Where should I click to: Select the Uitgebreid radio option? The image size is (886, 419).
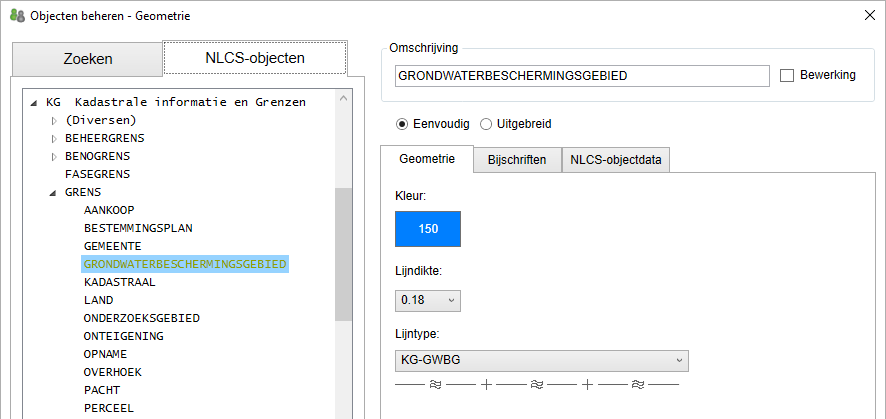(x=486, y=124)
